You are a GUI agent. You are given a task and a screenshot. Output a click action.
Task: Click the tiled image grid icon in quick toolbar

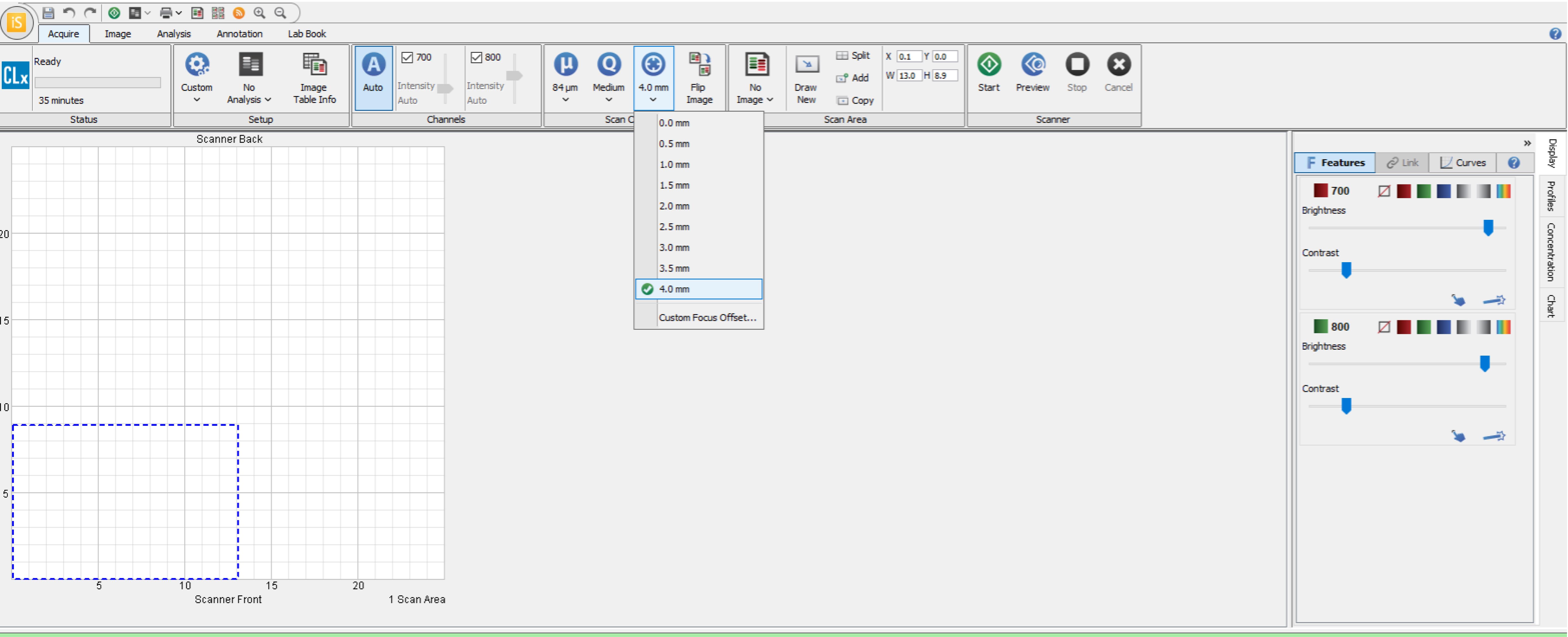click(217, 13)
